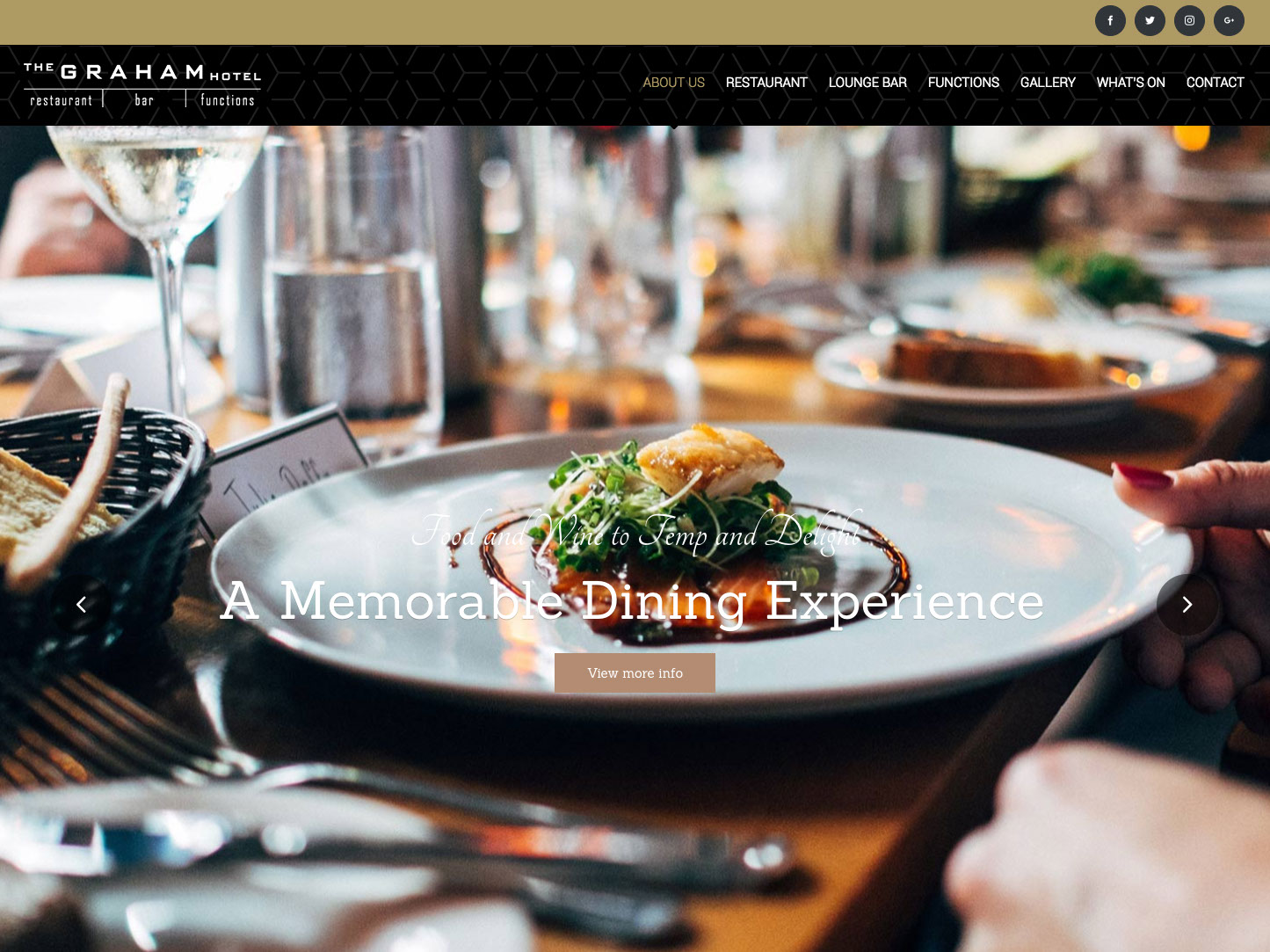Select Functions in the navigation bar

click(963, 83)
